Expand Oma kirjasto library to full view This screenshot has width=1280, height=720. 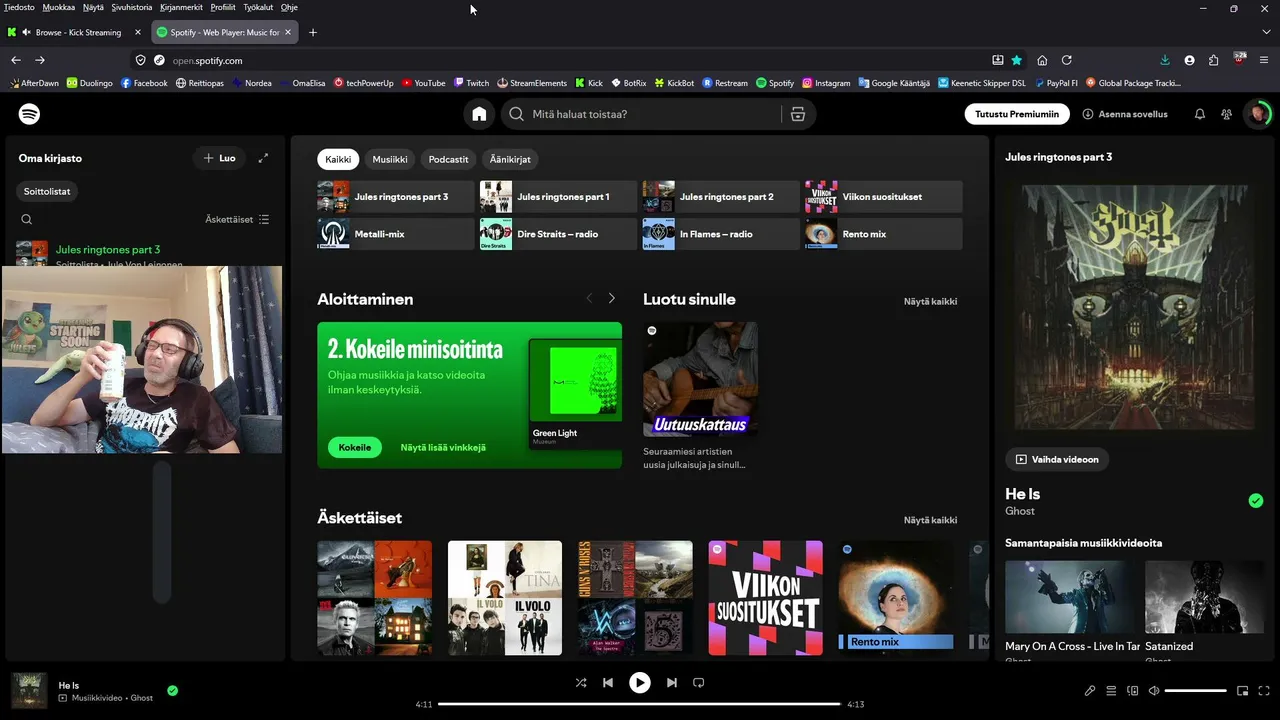[x=263, y=158]
